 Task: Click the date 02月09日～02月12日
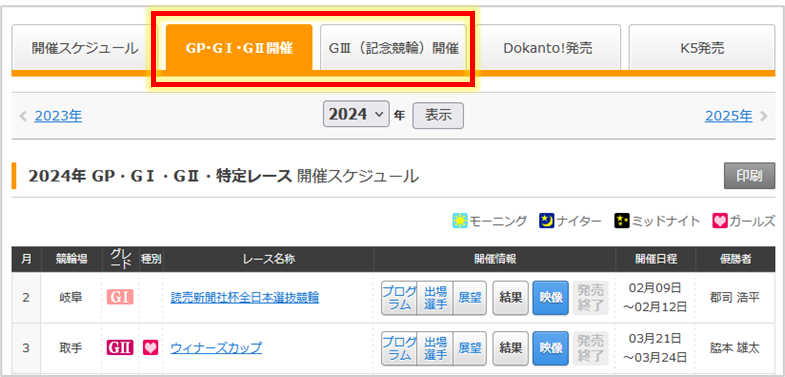click(x=655, y=297)
